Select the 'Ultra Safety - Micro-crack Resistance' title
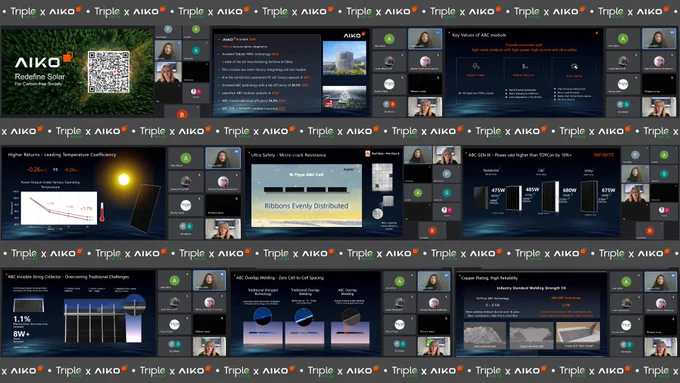This screenshot has height=383, width=680. coord(288,155)
